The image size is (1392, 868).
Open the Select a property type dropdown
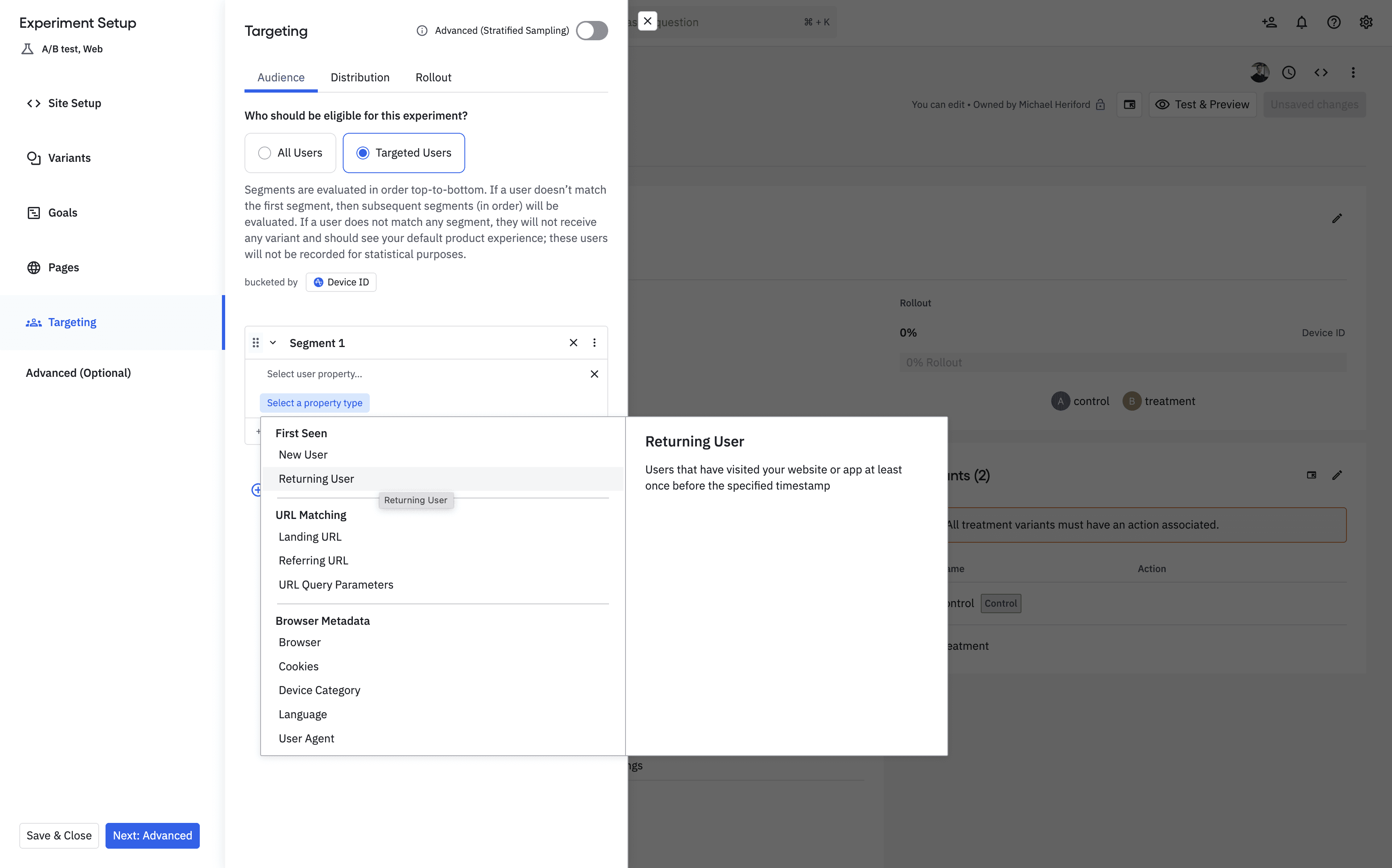(315, 403)
